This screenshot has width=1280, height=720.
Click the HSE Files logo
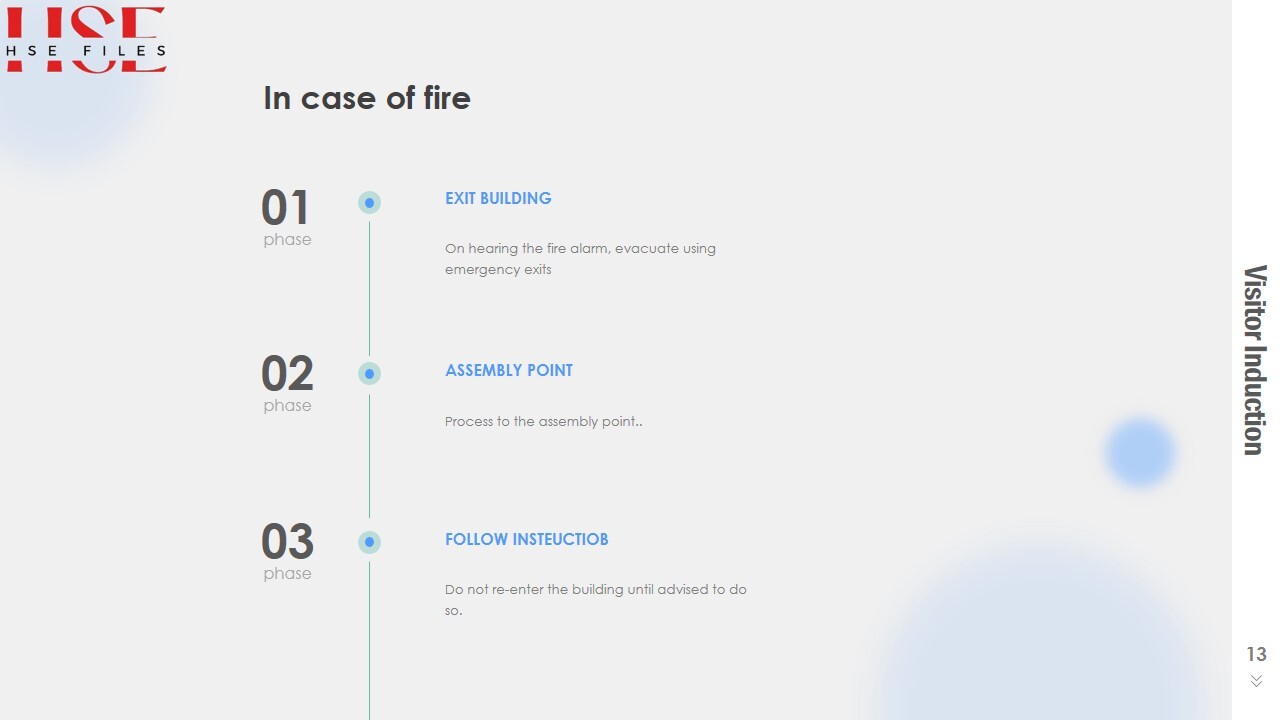point(86,41)
